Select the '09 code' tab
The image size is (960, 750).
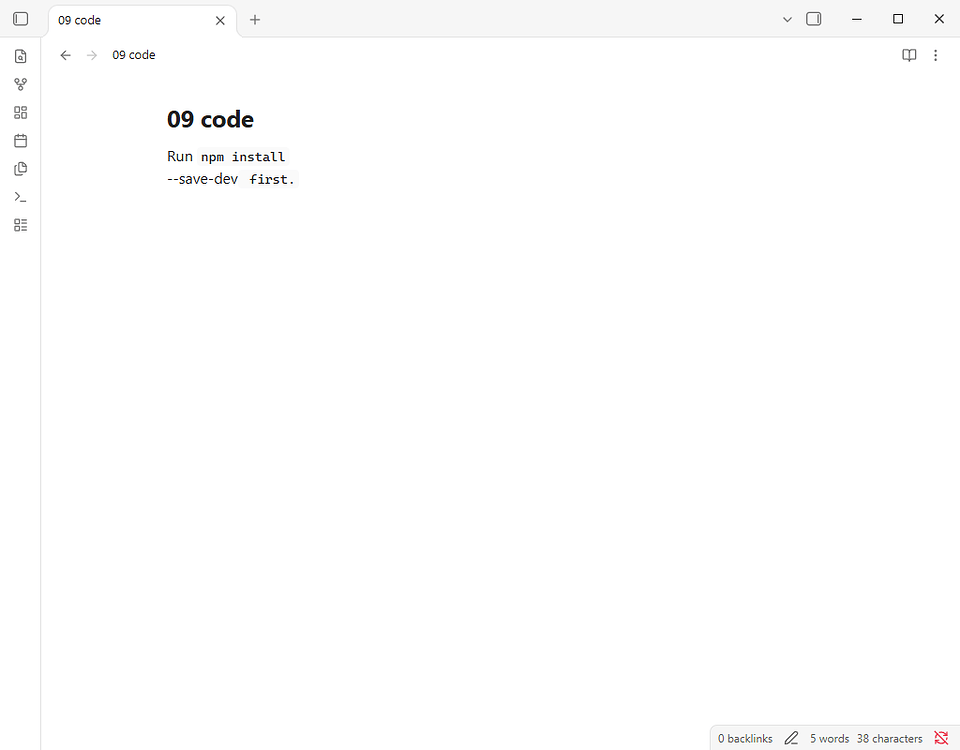click(x=141, y=20)
